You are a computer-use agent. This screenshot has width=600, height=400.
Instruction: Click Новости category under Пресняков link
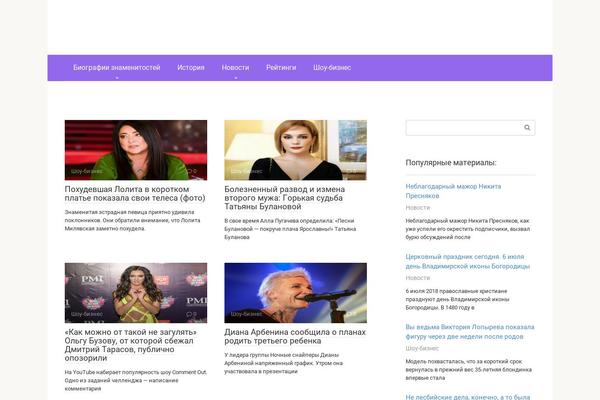click(x=417, y=207)
